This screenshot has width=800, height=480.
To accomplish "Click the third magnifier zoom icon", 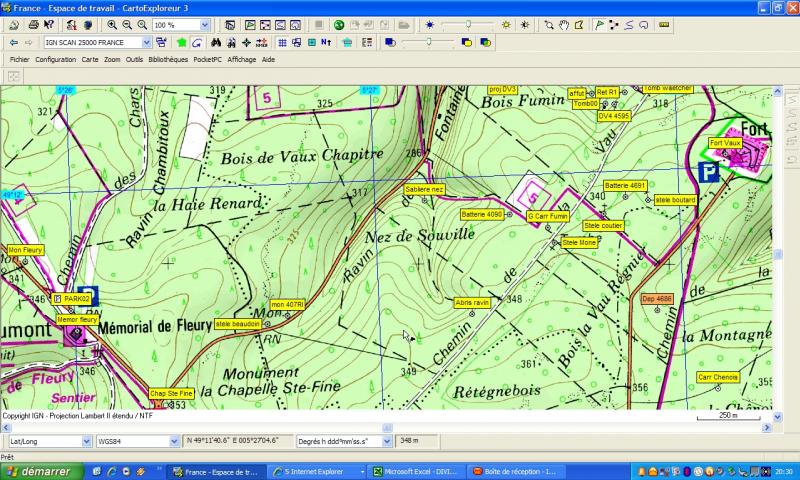I will (142, 24).
